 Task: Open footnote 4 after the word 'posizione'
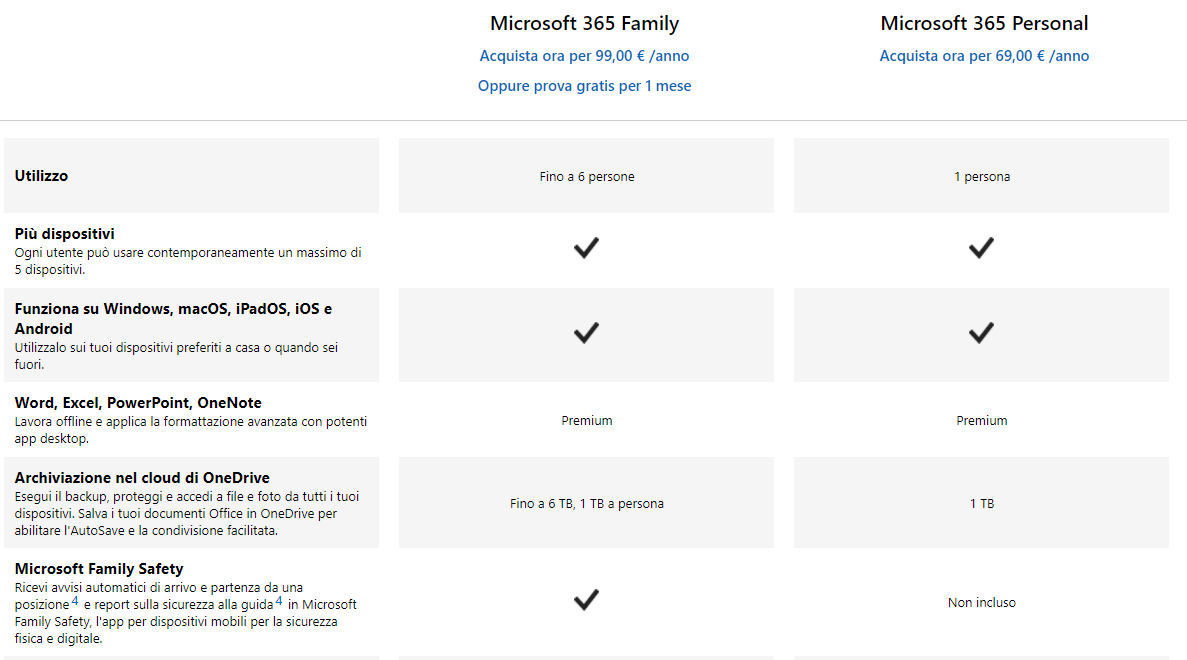click(75, 601)
